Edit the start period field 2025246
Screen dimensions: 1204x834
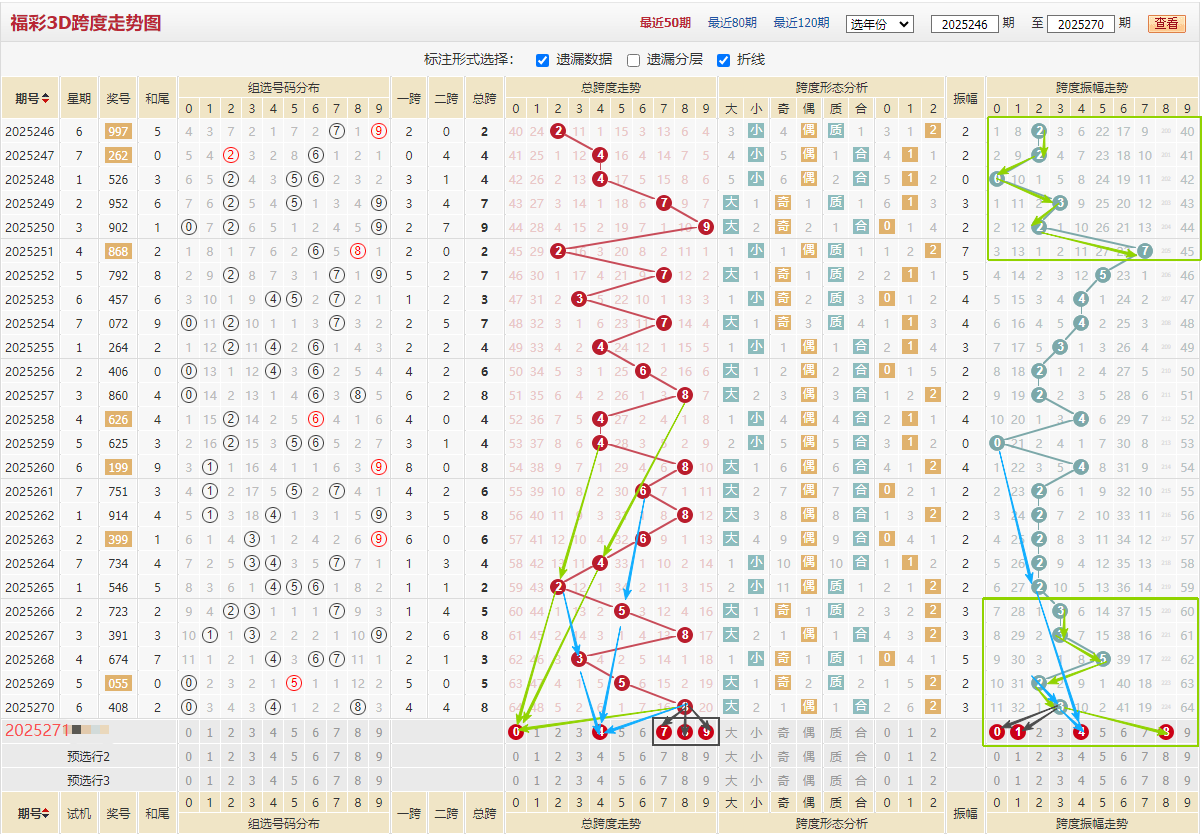point(964,24)
